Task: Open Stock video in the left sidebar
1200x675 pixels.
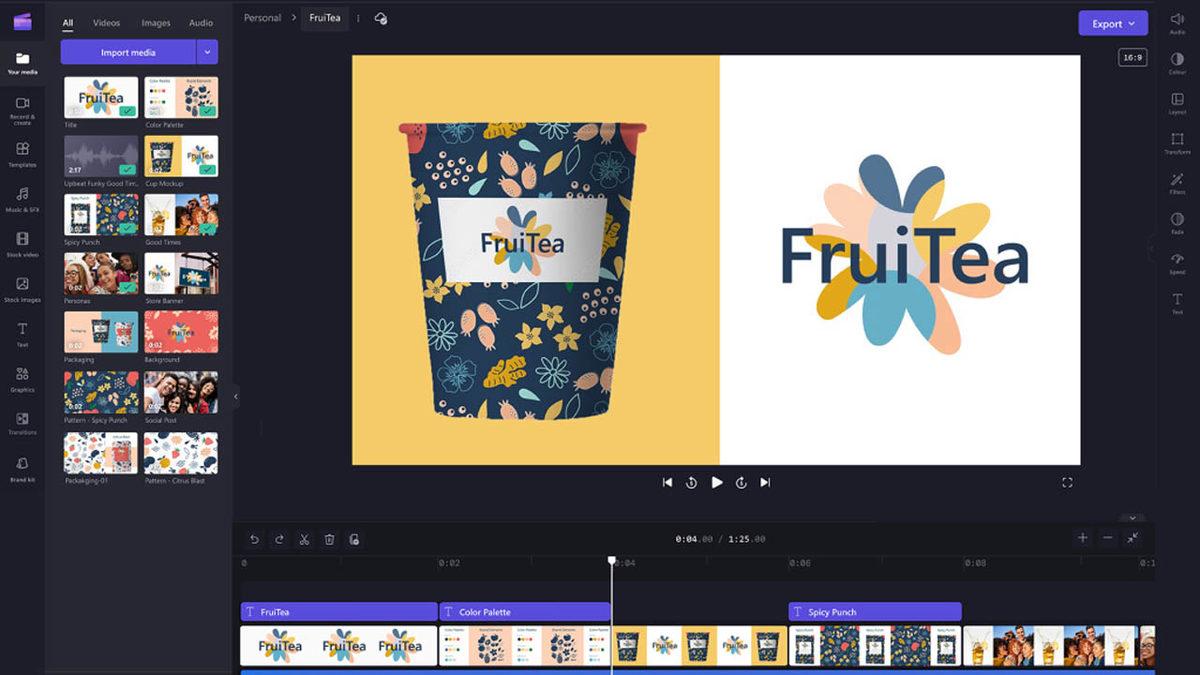Action: pyautogui.click(x=22, y=243)
